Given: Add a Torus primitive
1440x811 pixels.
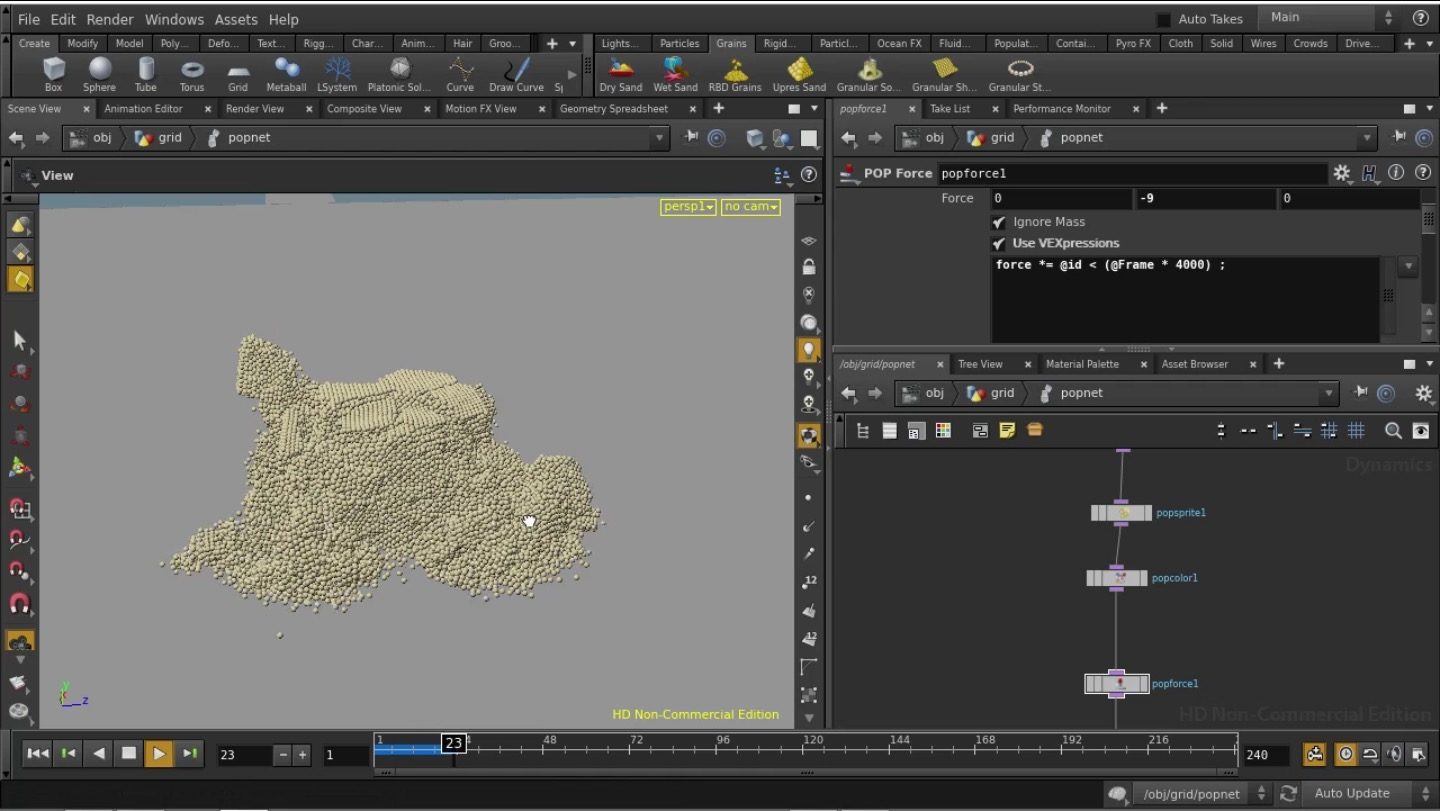Looking at the screenshot, I should pos(192,74).
